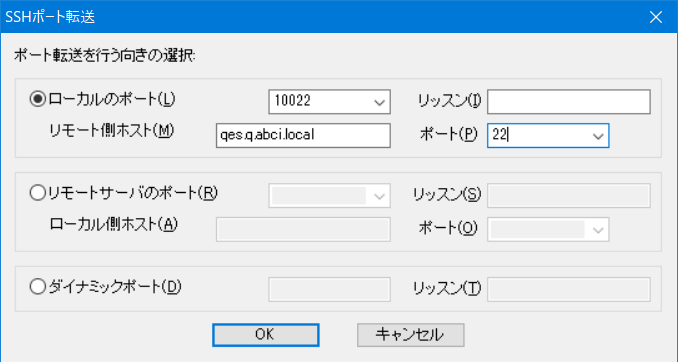Expand the local port 10022 dropdown

click(x=380, y=102)
